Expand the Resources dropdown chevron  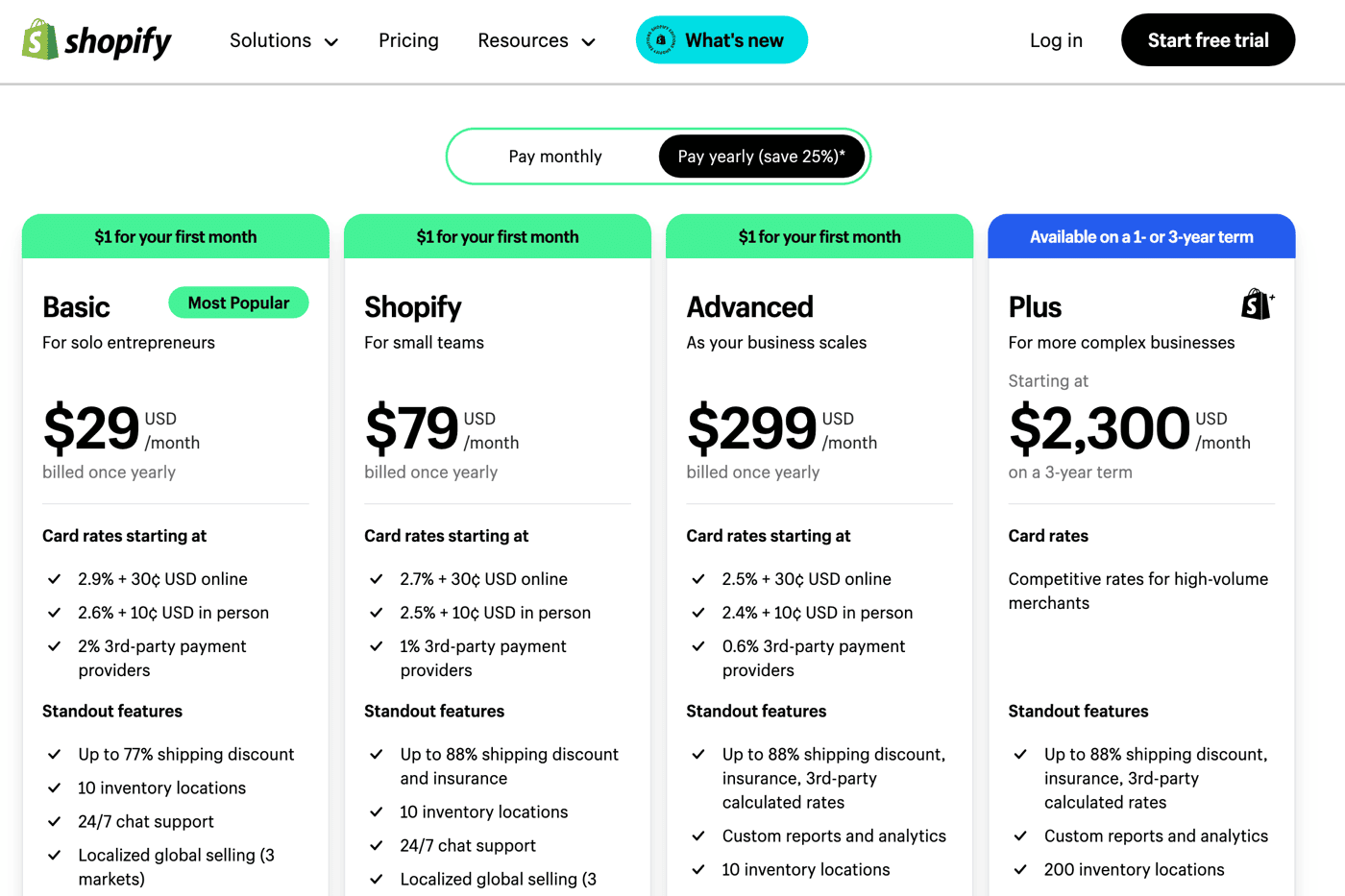tap(589, 42)
